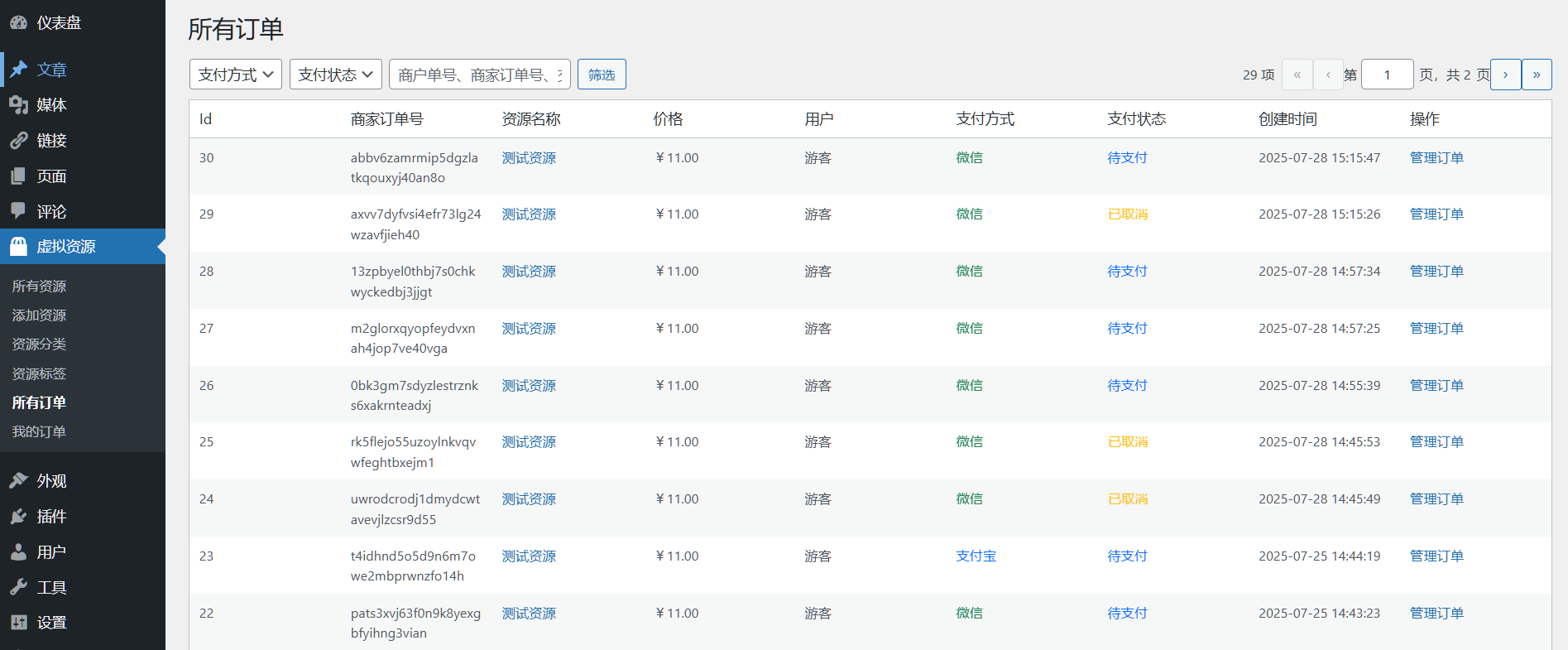Click 待支付 status of order 28
Viewport: 1568px width, 650px height.
tap(1127, 271)
